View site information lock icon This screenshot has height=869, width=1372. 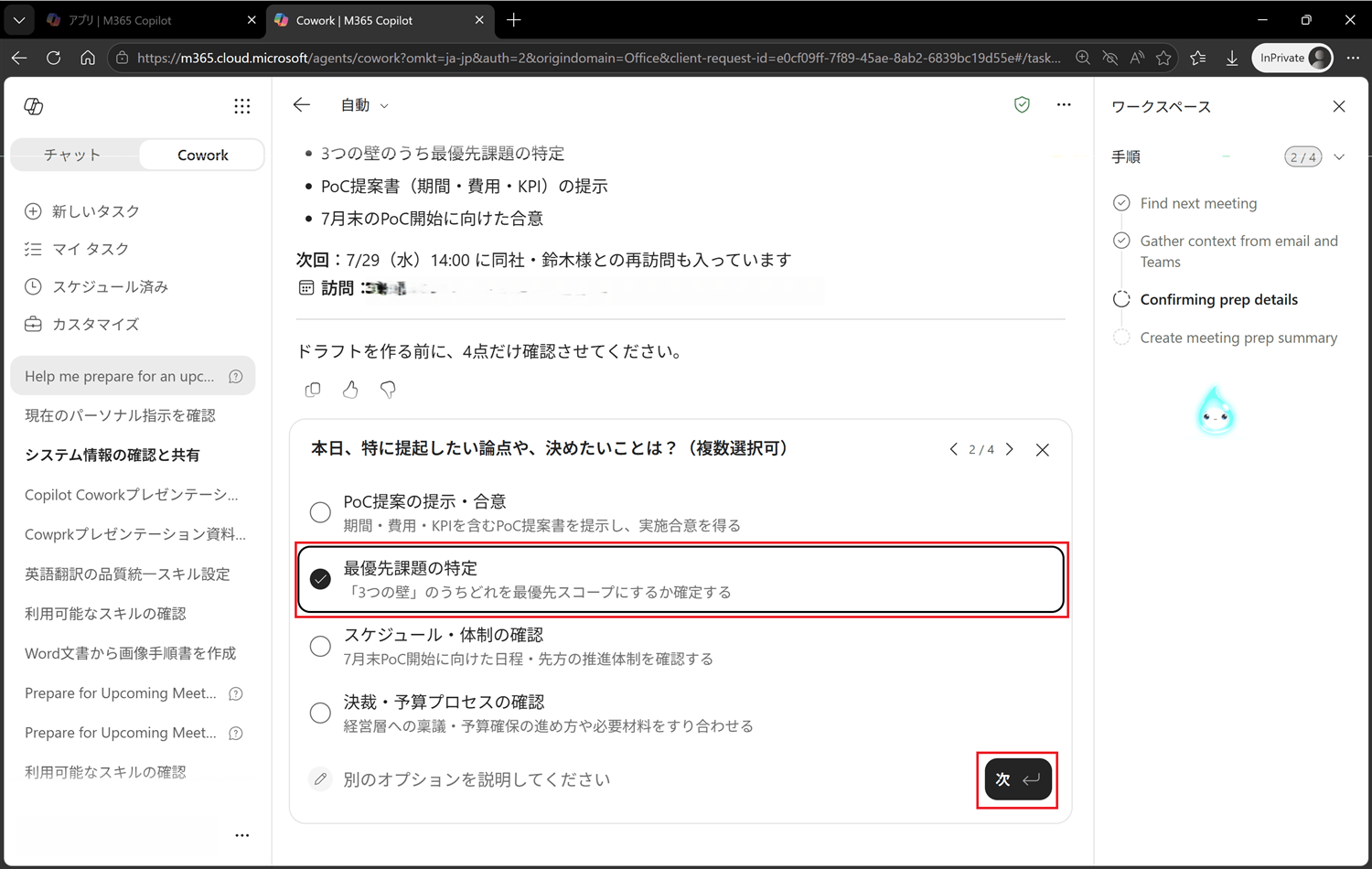pyautogui.click(x=122, y=58)
